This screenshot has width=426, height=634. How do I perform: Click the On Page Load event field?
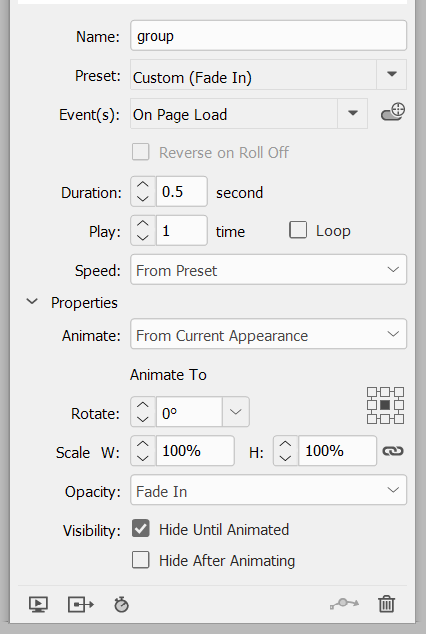coord(234,114)
